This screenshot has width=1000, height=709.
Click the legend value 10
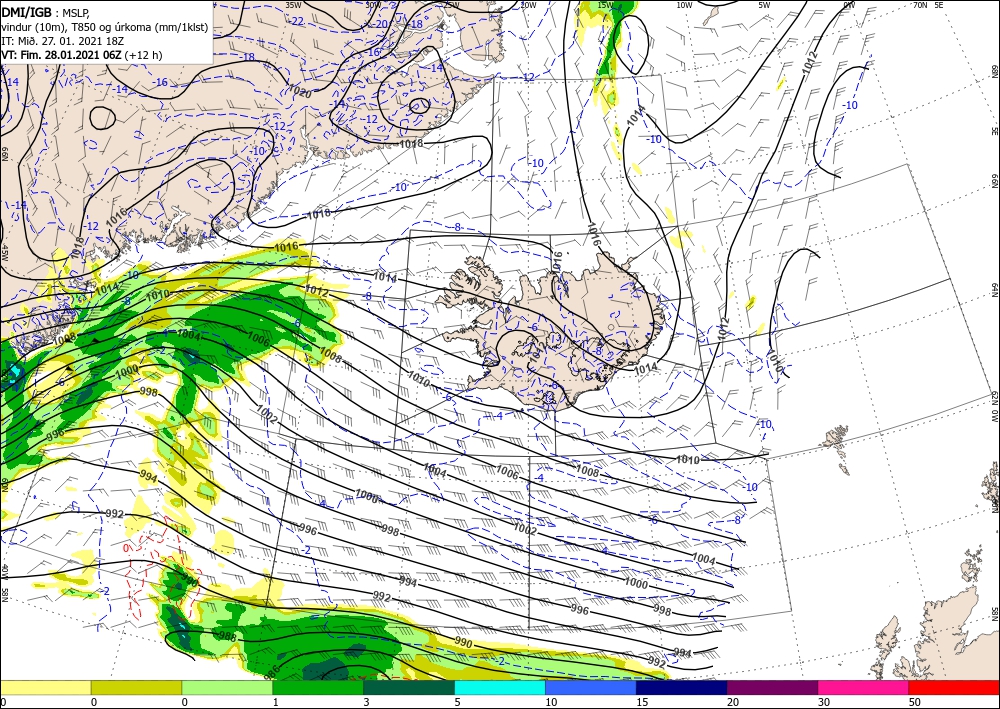[551, 702]
